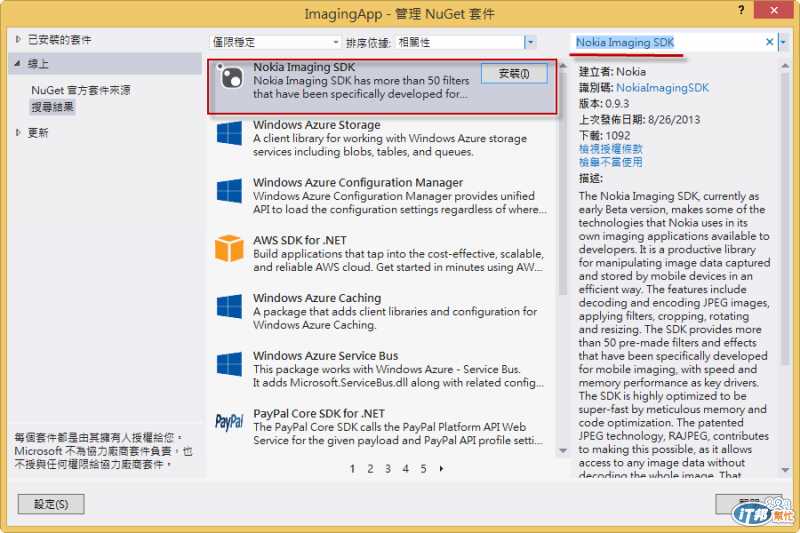Close the NuGet dialog with red X

(773, 10)
